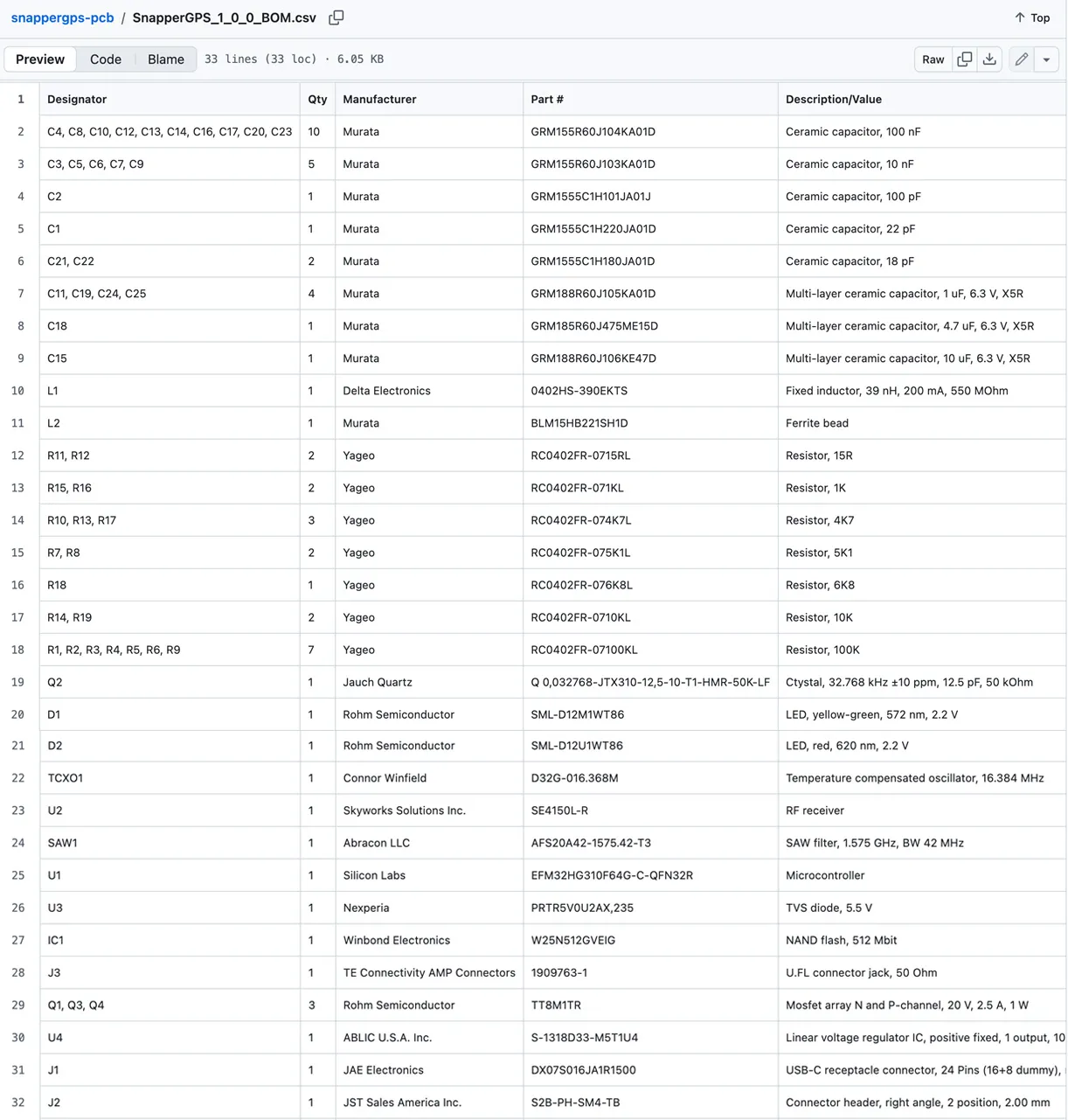1068x1120 pixels.
Task: Select part number GRM188R60J105KA01D
Action: click(x=593, y=294)
